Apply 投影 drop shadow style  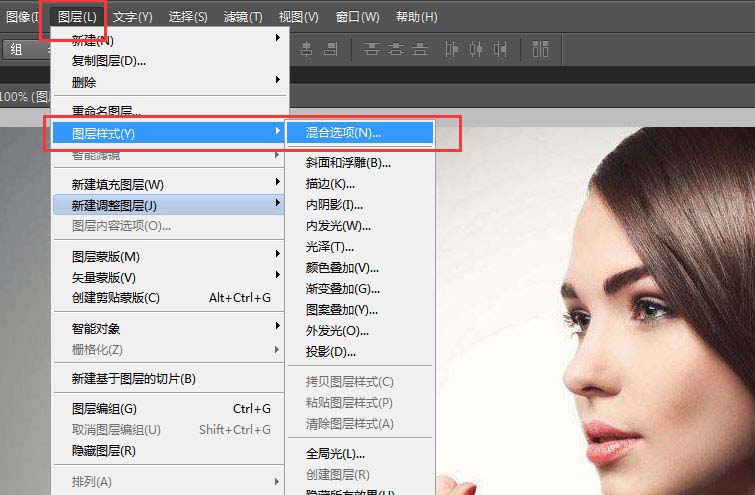coord(330,351)
